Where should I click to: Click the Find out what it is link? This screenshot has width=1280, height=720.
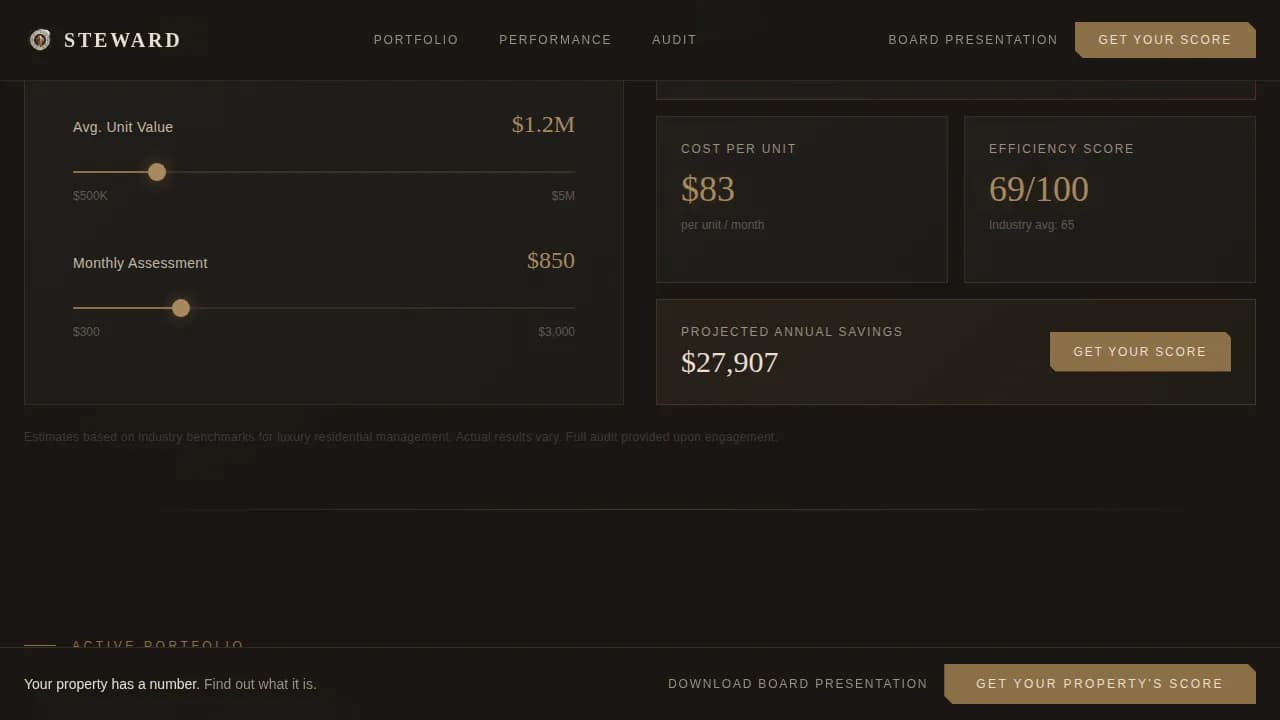click(x=260, y=684)
